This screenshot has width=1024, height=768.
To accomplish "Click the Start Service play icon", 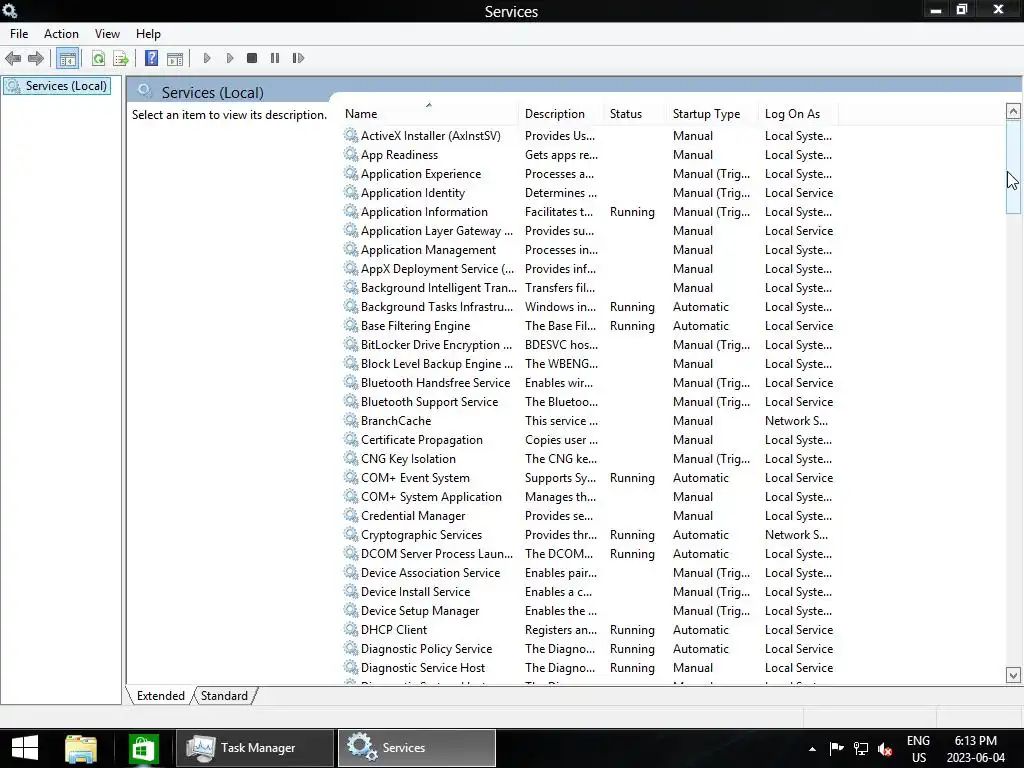I will point(207,58).
